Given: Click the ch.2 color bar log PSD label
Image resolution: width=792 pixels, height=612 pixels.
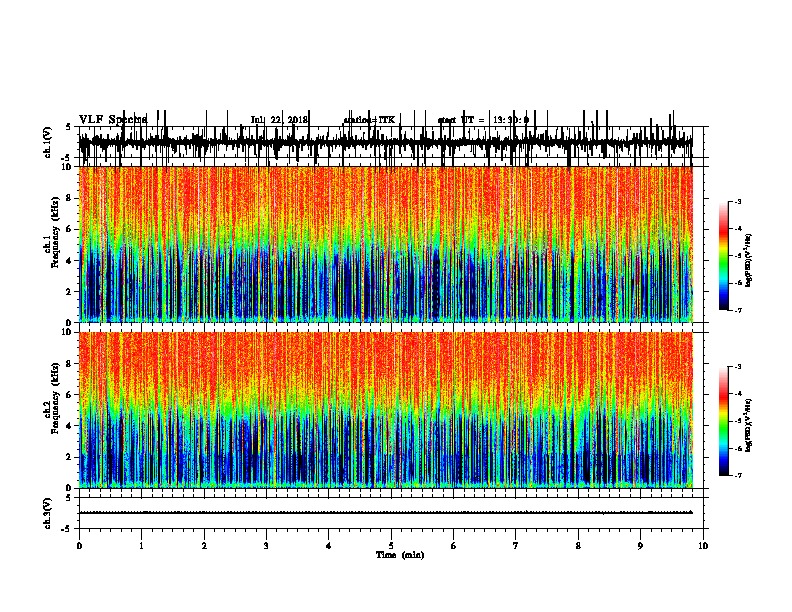Looking at the screenshot, I should (748, 424).
